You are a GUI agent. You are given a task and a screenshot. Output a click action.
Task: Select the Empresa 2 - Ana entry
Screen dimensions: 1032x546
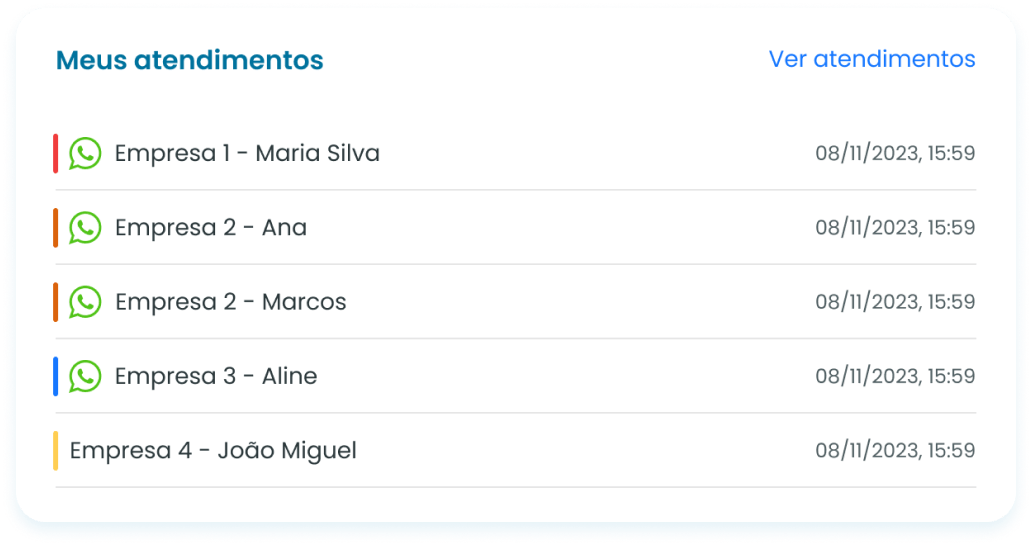[211, 228]
